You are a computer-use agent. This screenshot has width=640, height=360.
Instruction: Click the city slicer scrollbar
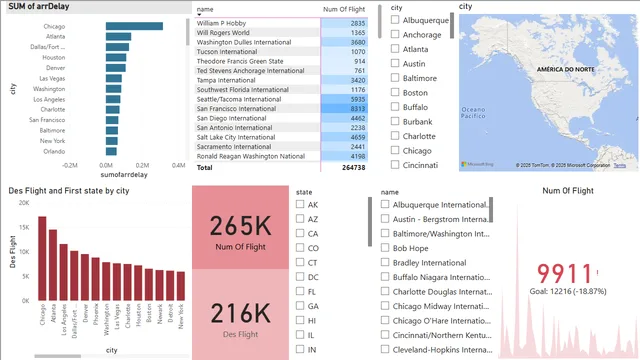452,25
